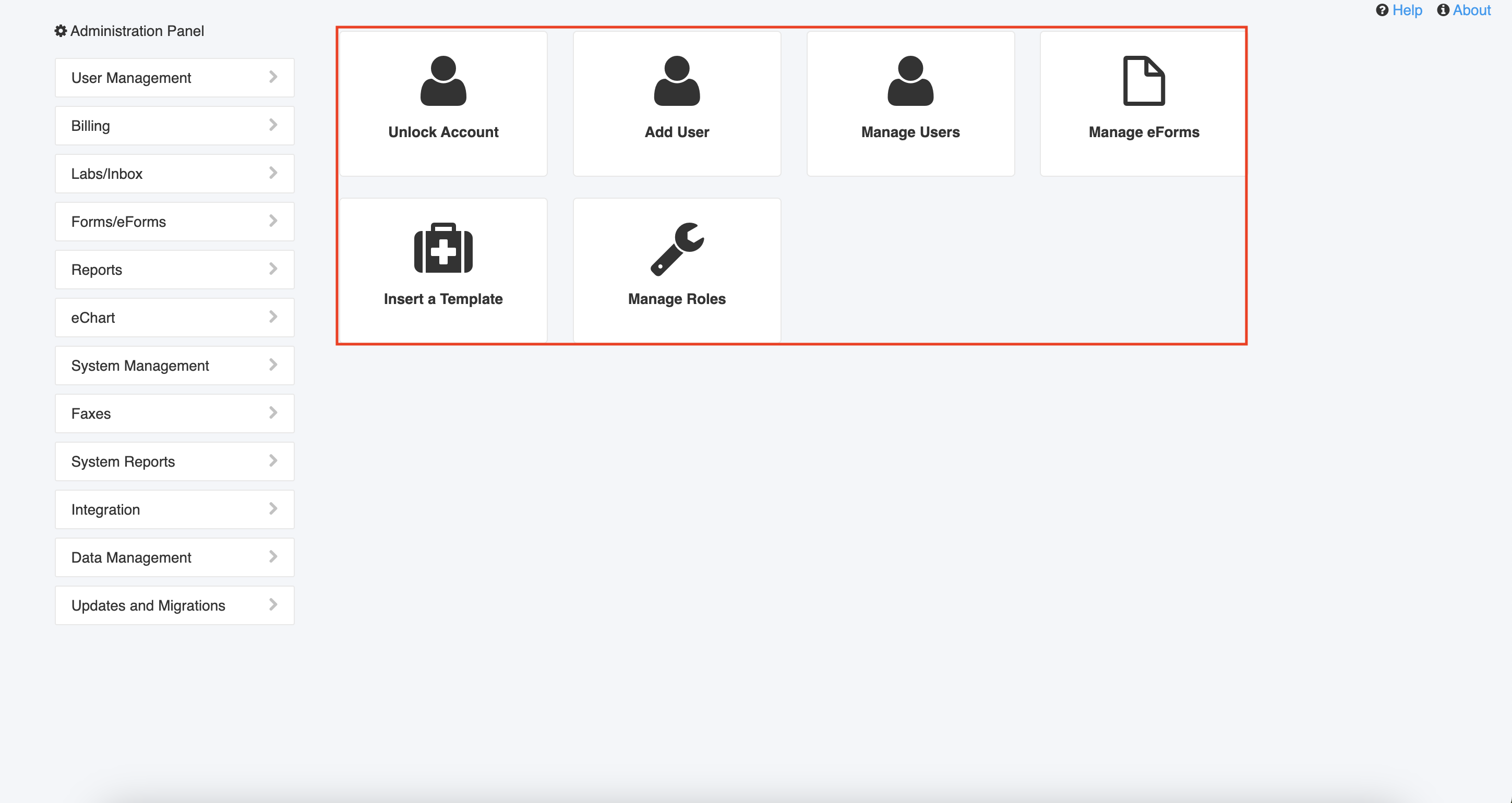Open the Labs/Inbox menu label

pos(107,174)
